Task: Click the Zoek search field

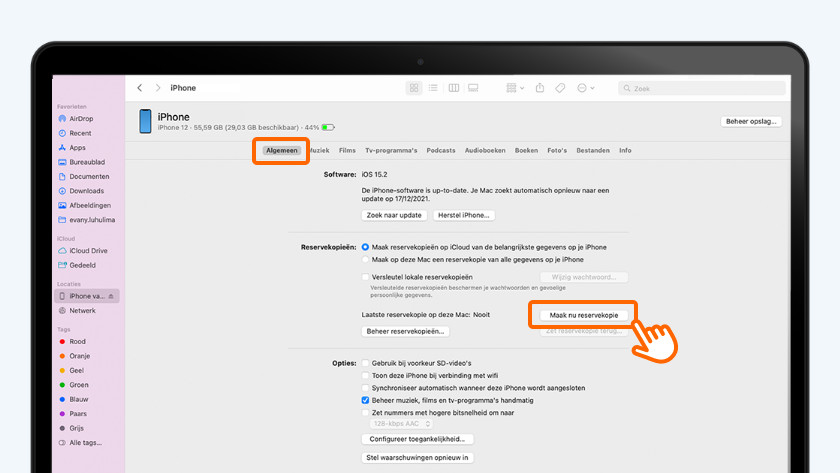Action: [702, 88]
